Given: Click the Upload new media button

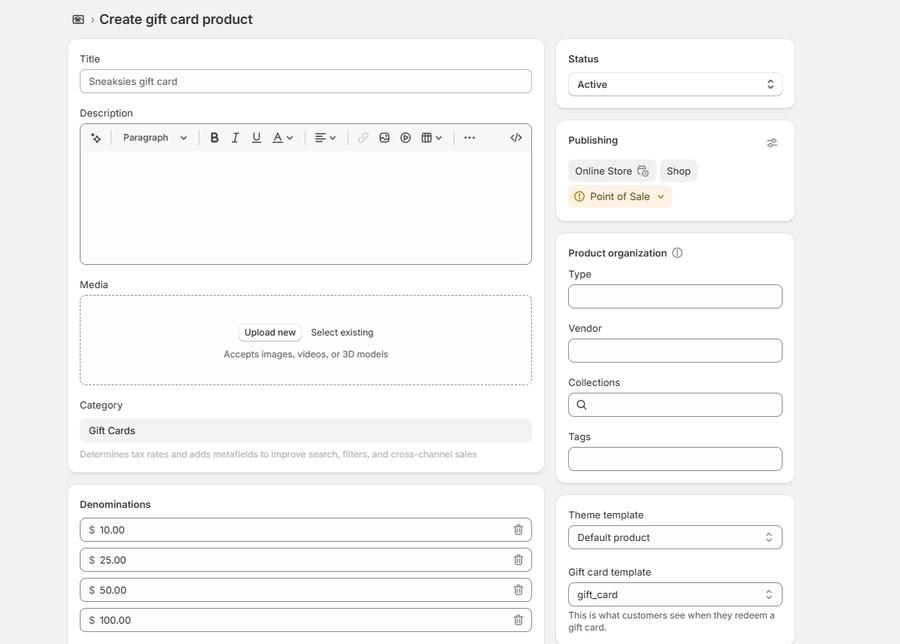Looking at the screenshot, I should [270, 333].
